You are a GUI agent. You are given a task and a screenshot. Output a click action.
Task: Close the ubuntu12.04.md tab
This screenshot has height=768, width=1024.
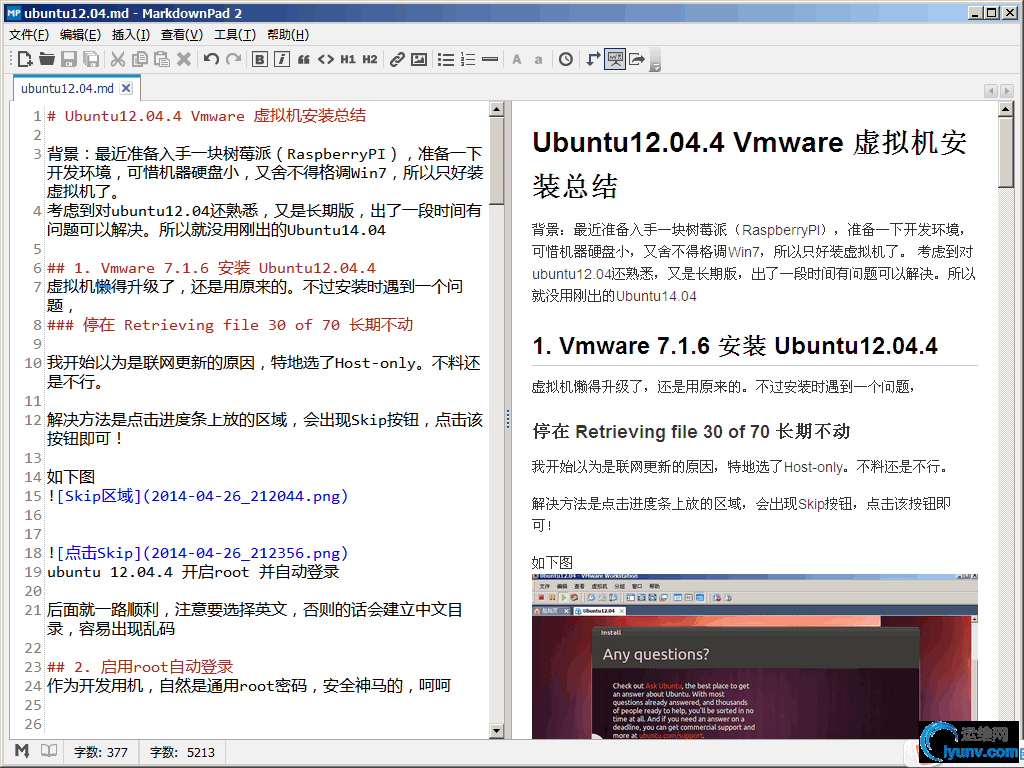(x=126, y=88)
